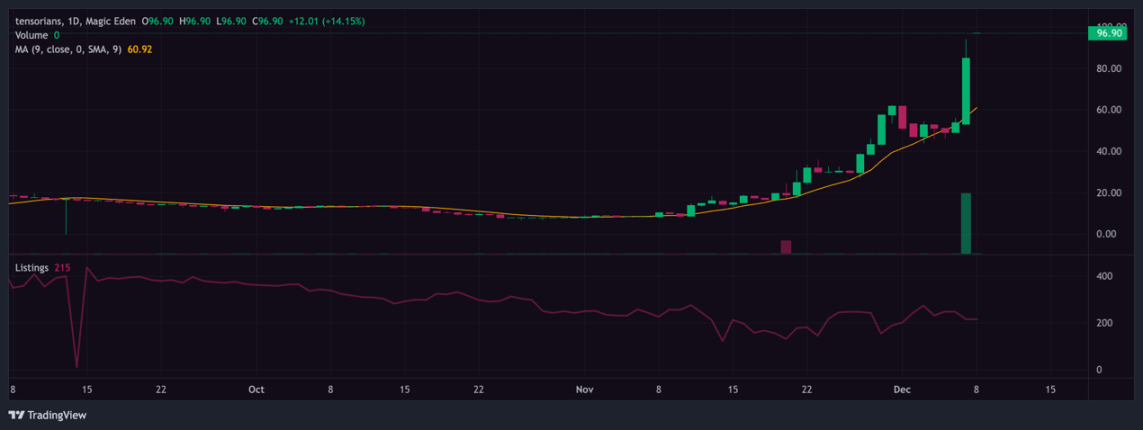Select the tall green candle near Dec 8
Screen dimensions: 1143x430
[966, 91]
